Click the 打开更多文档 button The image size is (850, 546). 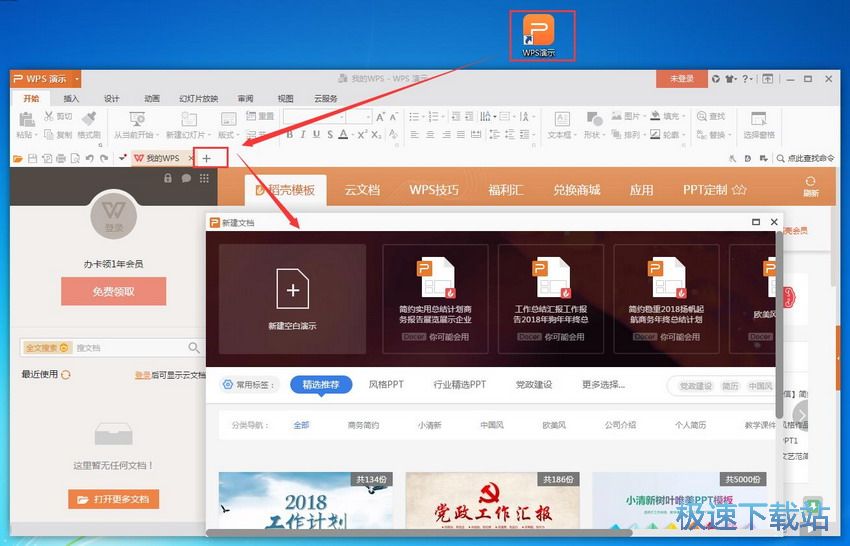(113, 499)
